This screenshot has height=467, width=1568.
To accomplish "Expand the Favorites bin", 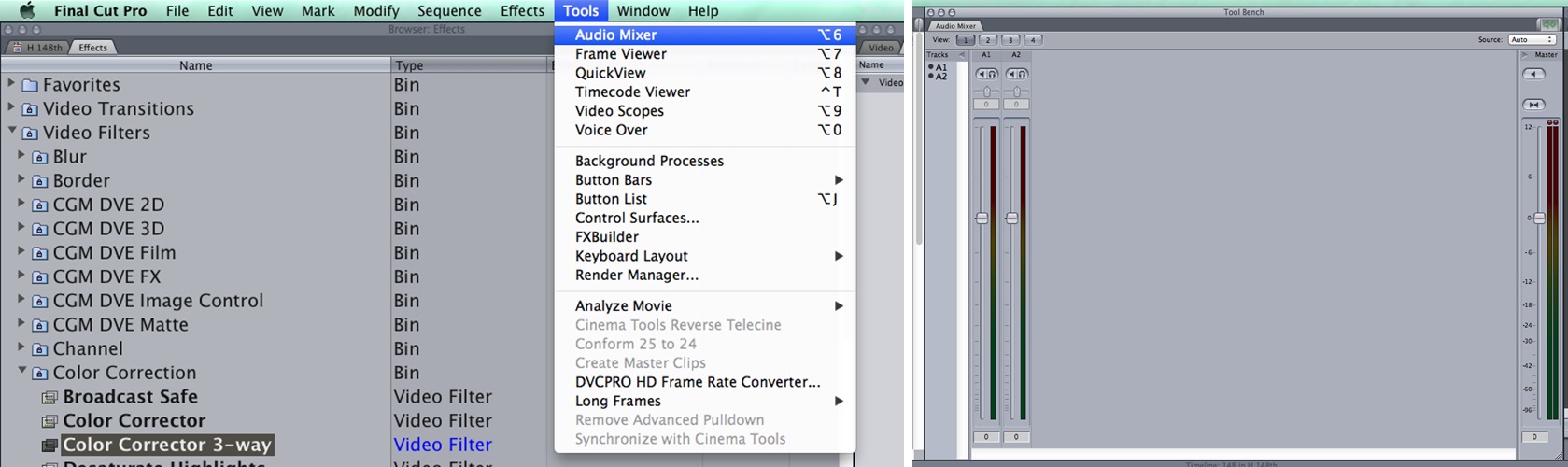I will [x=11, y=83].
